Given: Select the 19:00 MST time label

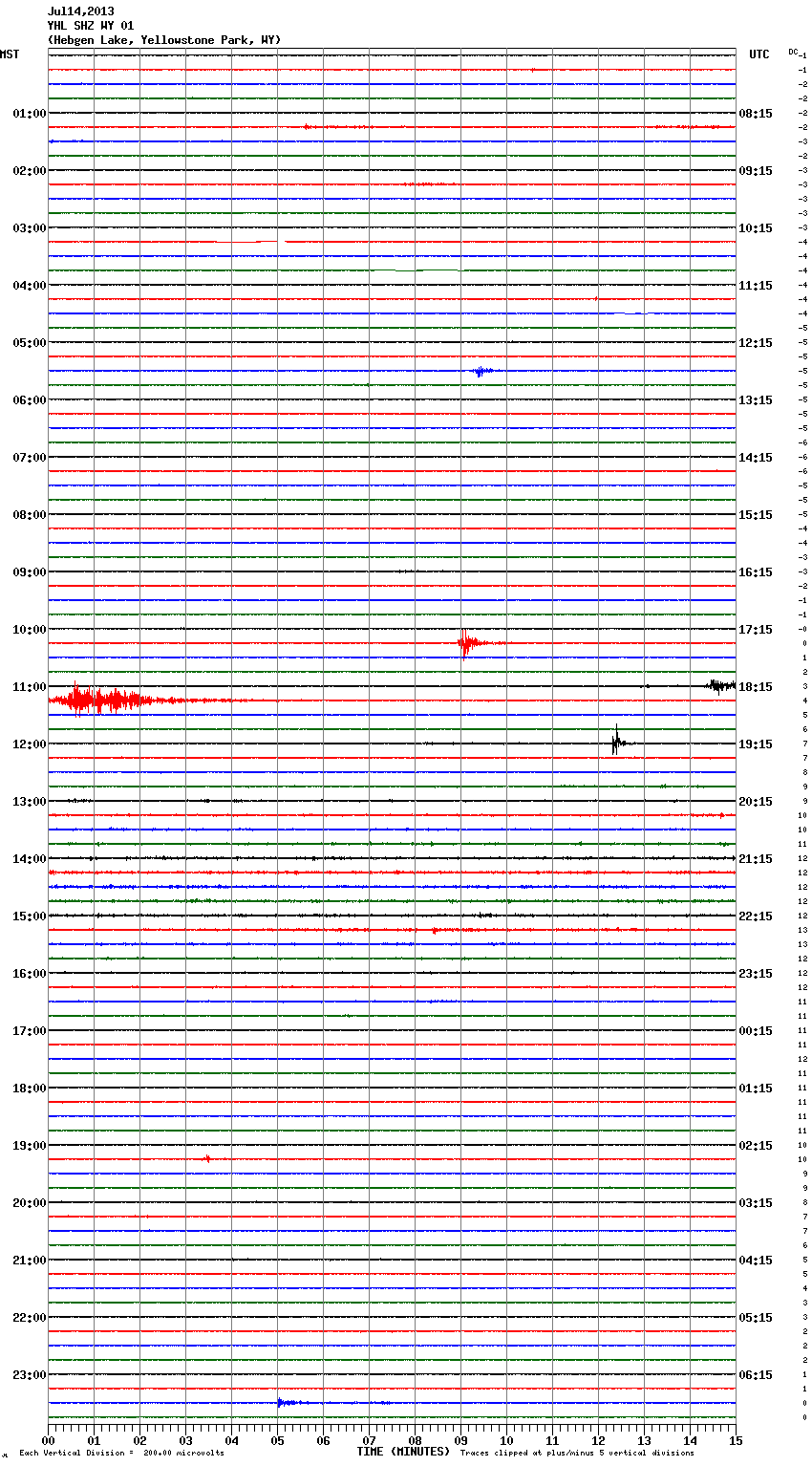Looking at the screenshot, I should 29,1146.
